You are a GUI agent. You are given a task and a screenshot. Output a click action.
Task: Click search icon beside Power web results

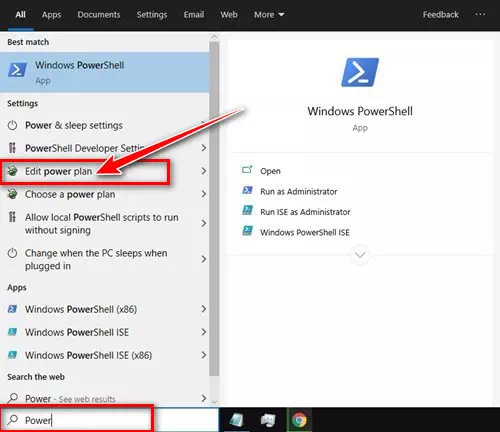coord(13,398)
